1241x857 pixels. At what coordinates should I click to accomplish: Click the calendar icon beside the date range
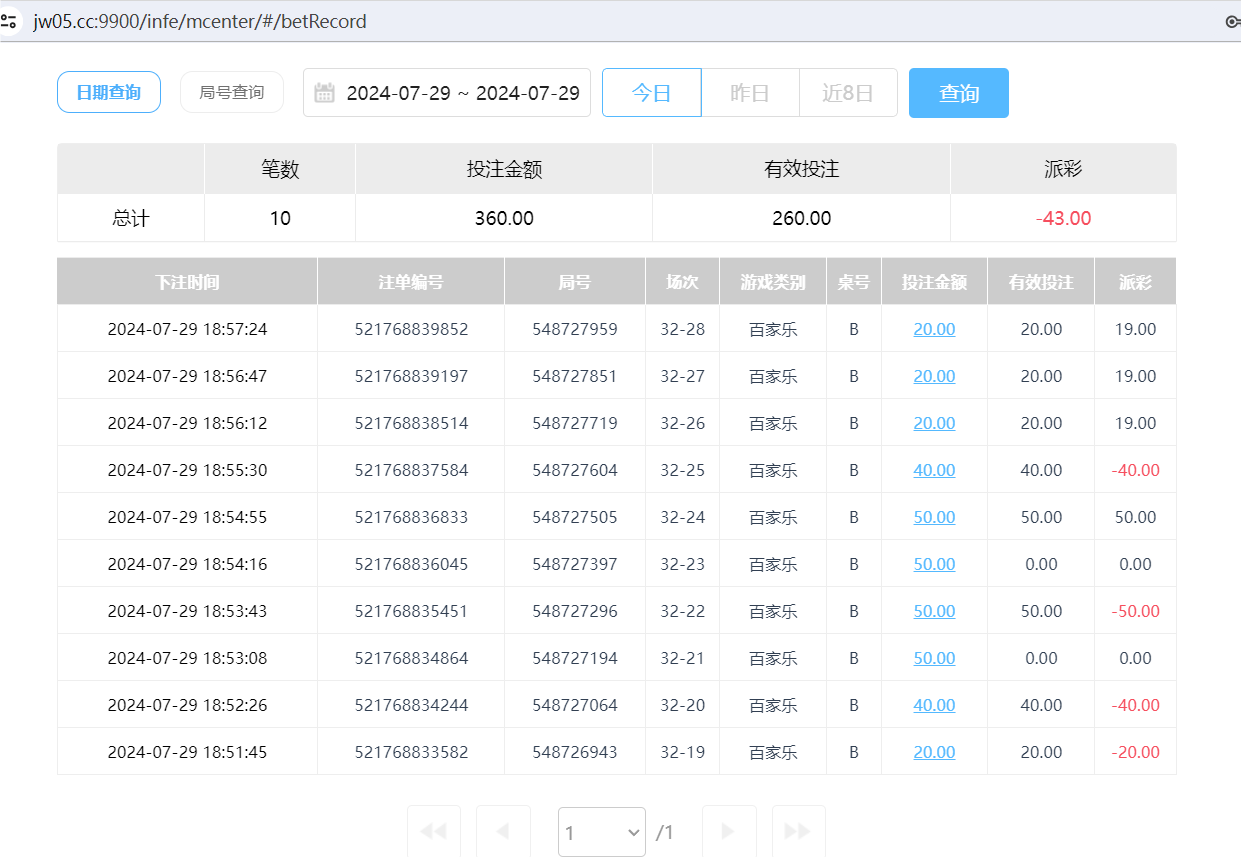[324, 92]
